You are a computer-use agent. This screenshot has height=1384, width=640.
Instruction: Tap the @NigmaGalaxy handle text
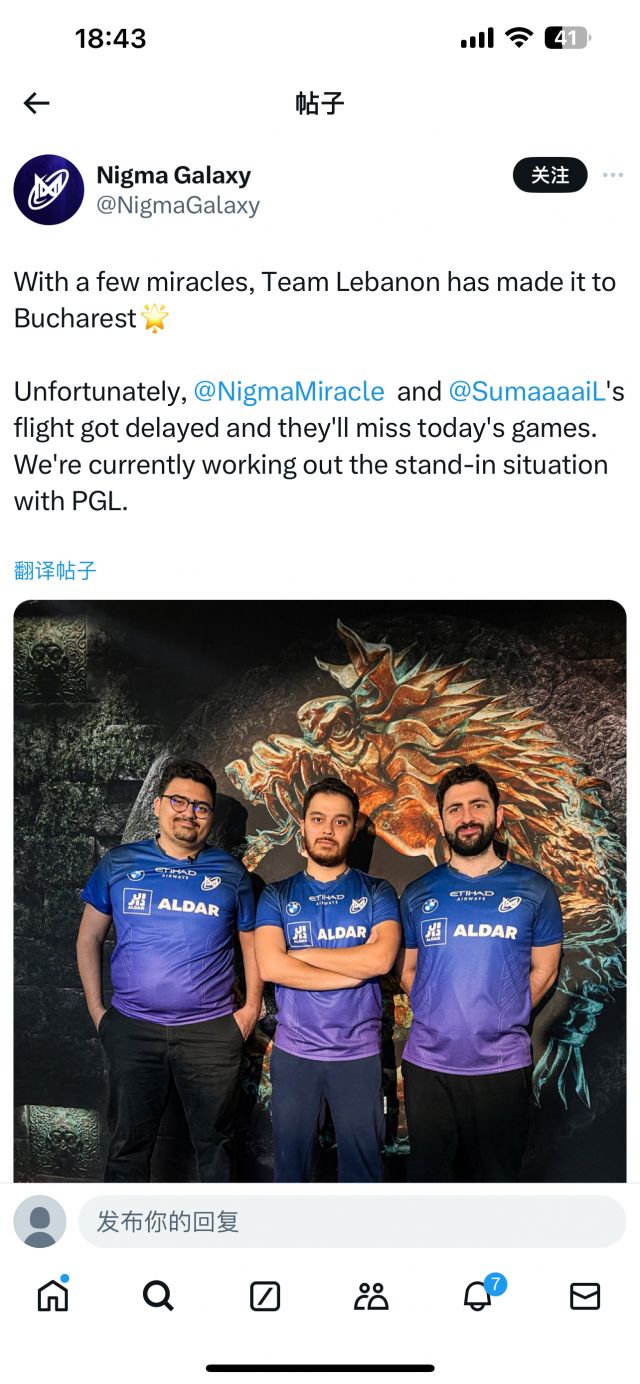click(178, 206)
